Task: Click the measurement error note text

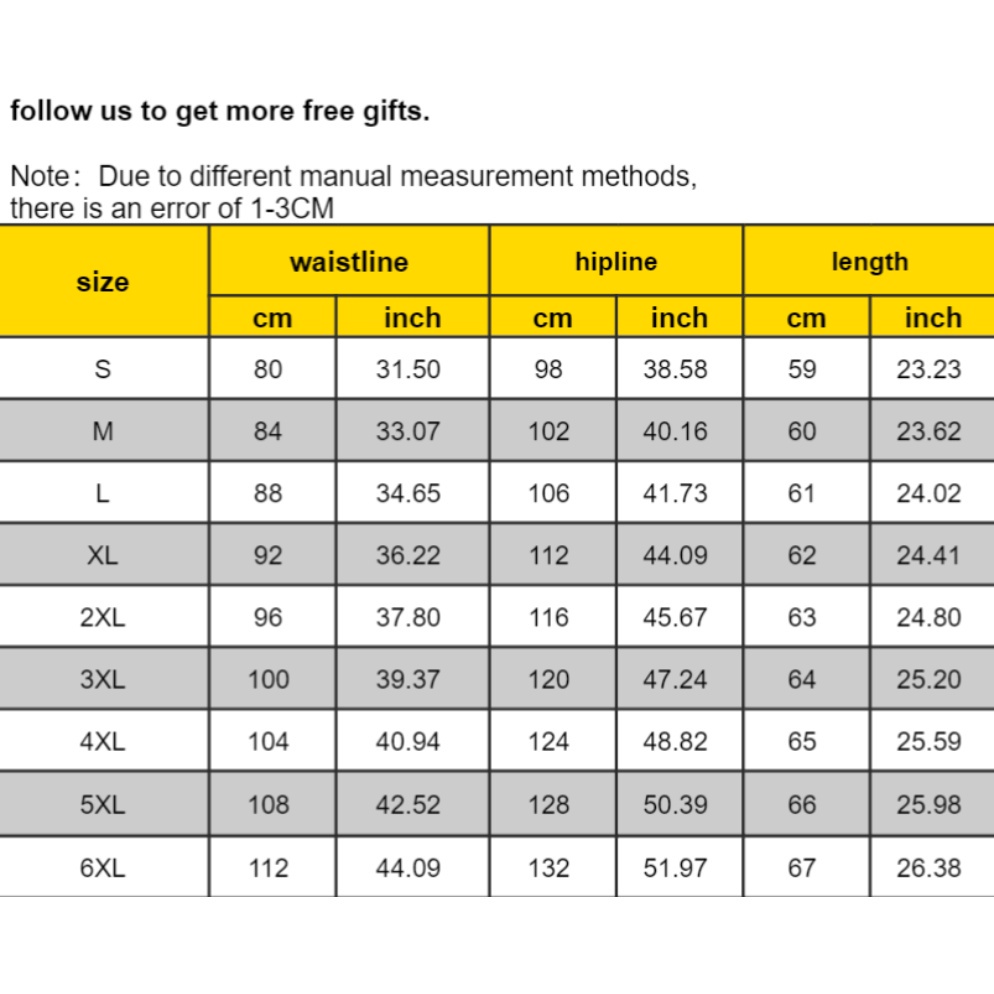Action: click(x=353, y=192)
